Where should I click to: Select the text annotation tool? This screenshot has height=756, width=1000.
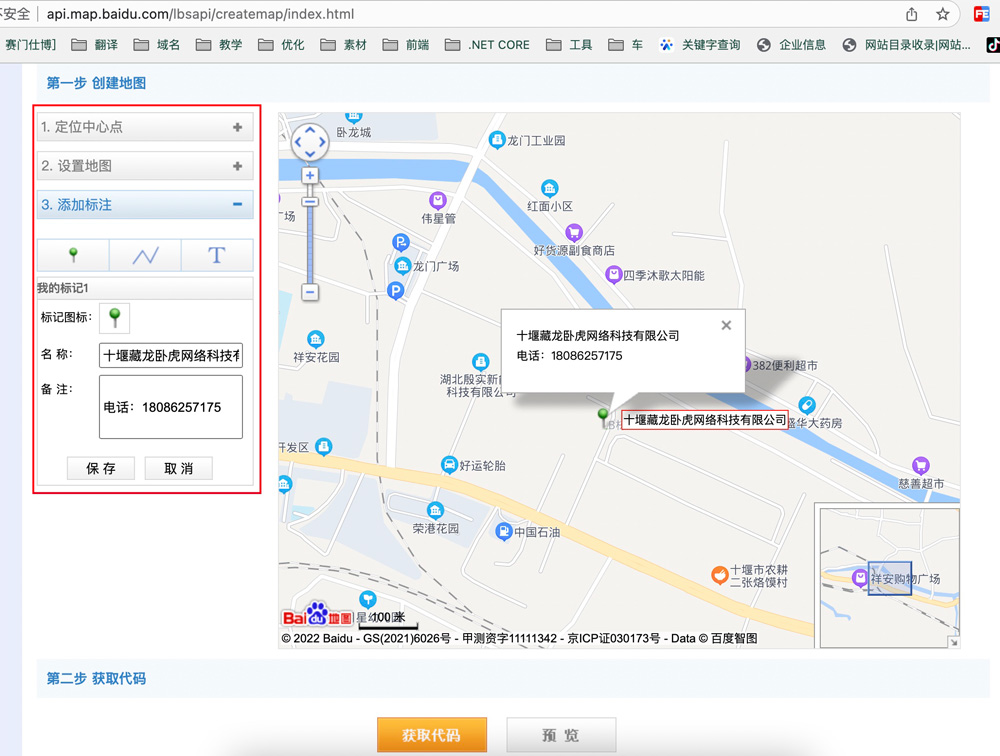(x=217, y=255)
